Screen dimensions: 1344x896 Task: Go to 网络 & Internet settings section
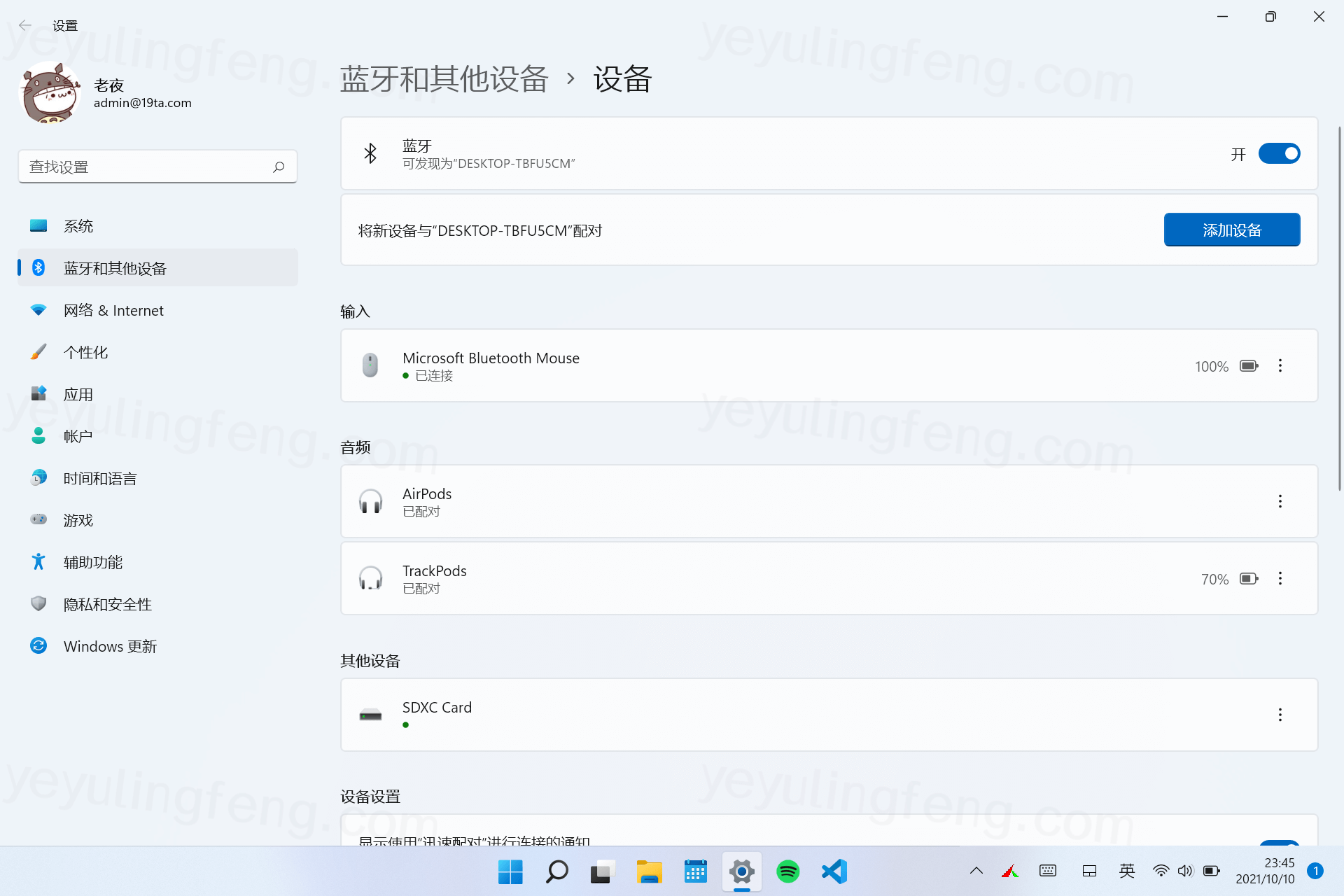coord(113,310)
